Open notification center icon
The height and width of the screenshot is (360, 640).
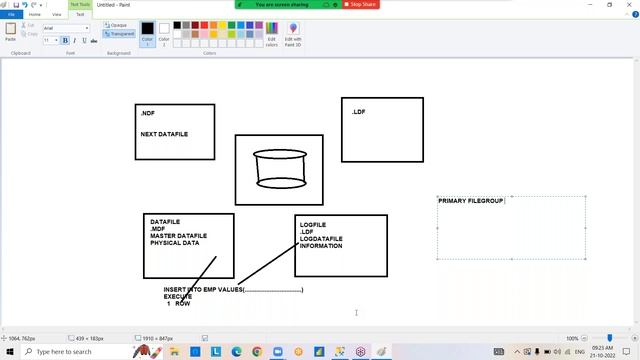pyautogui.click(x=627, y=351)
